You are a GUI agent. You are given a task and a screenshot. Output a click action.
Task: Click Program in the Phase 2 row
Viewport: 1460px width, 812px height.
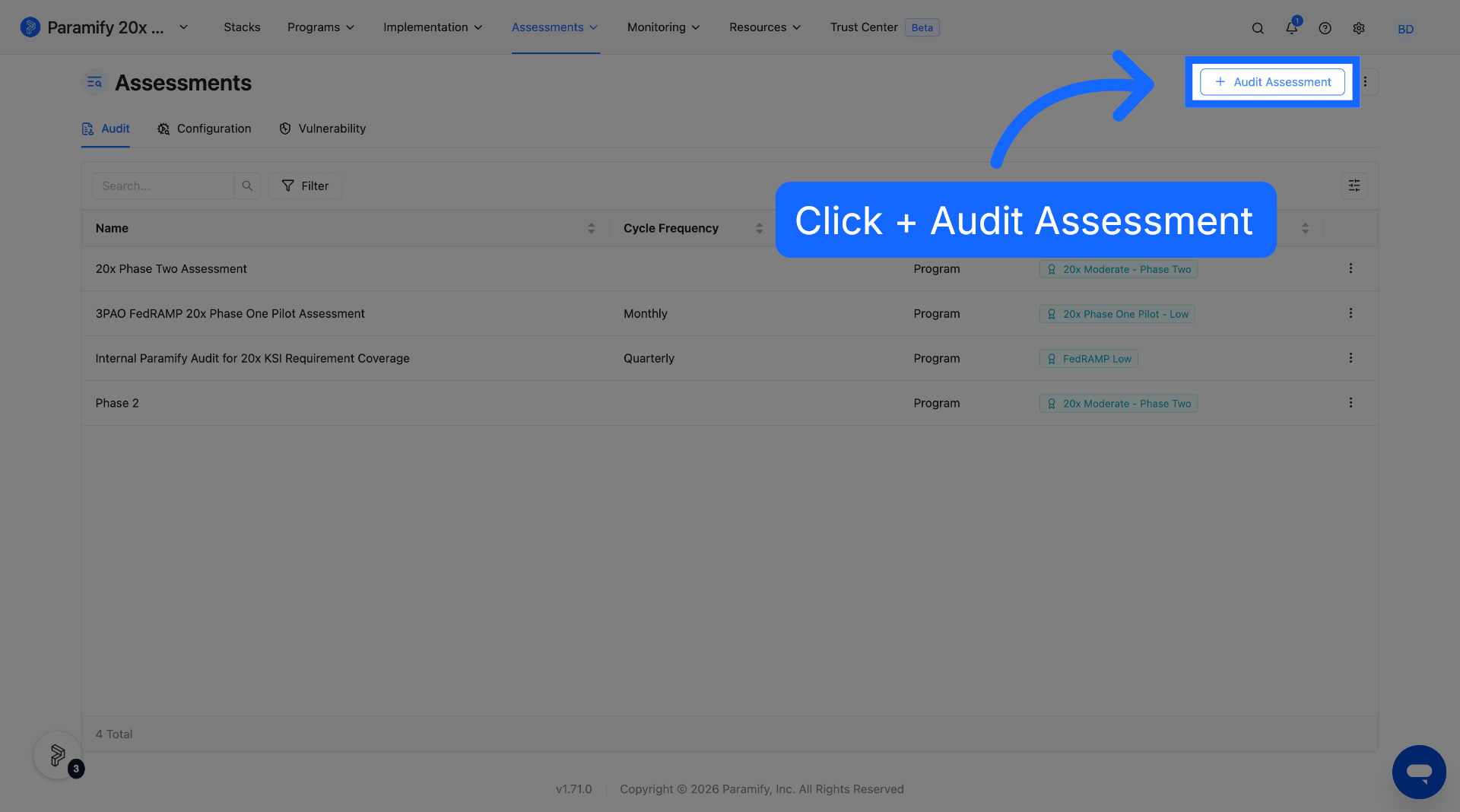pyautogui.click(x=937, y=404)
